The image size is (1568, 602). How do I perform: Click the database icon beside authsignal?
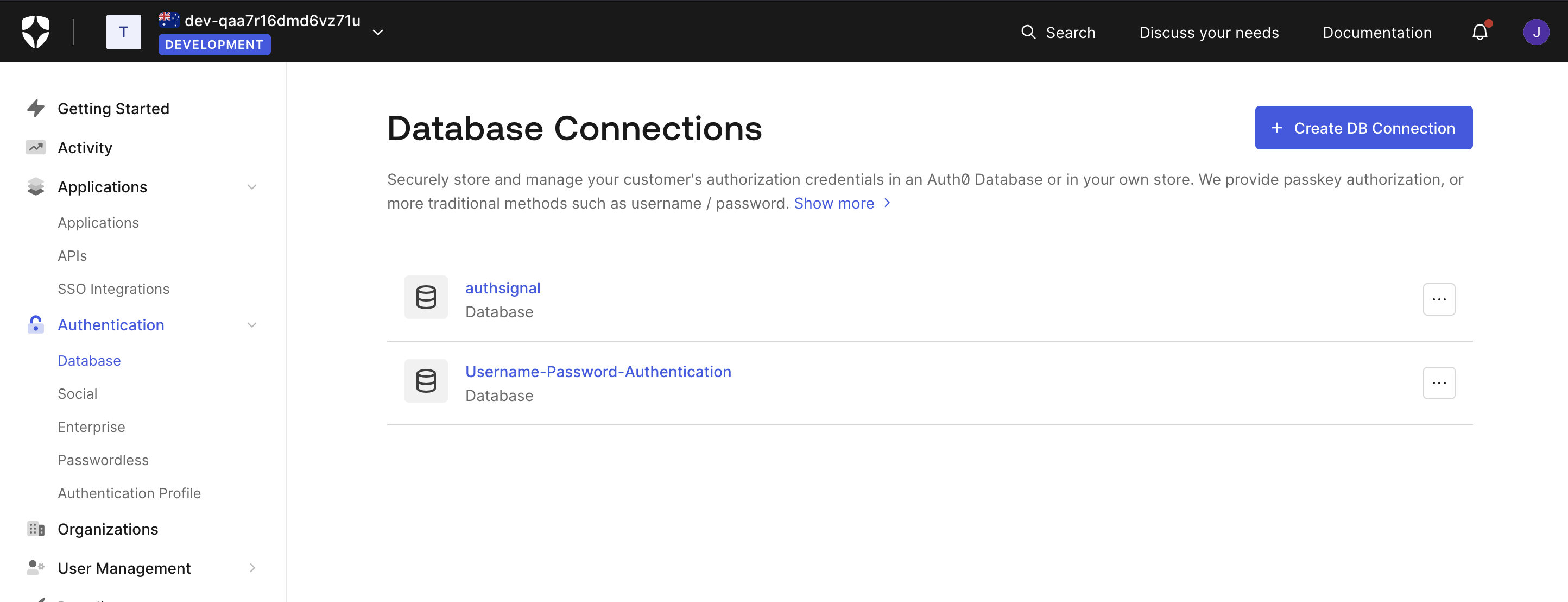click(426, 297)
